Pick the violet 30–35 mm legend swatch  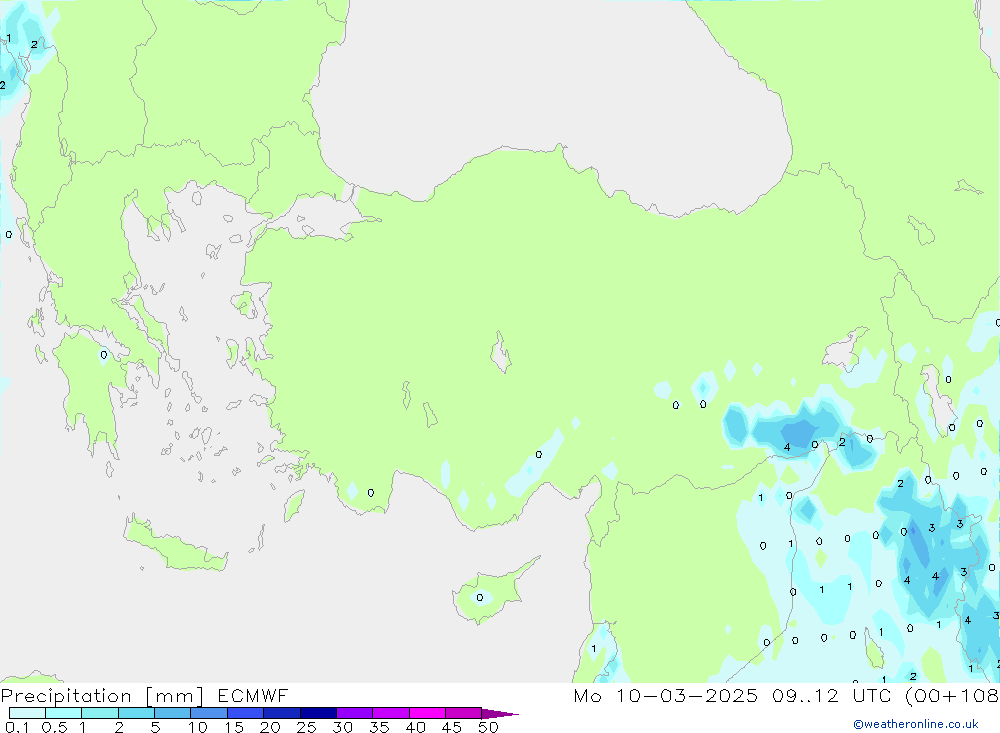point(355,713)
